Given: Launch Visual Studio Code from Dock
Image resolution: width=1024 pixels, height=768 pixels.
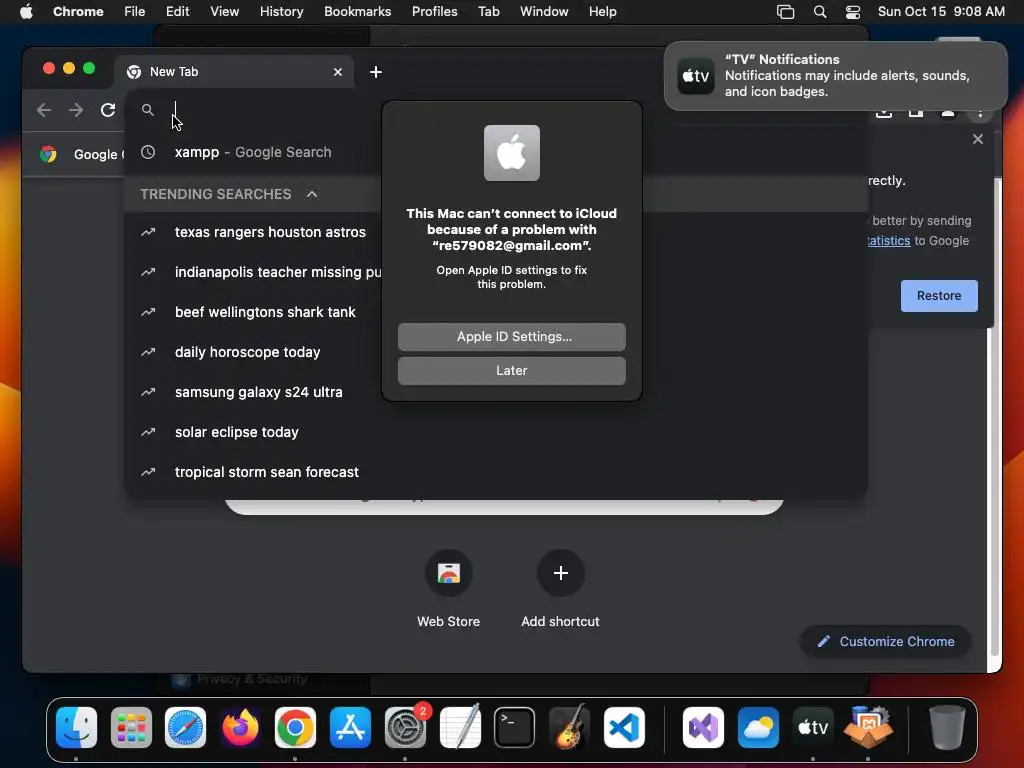Looking at the screenshot, I should tap(624, 727).
